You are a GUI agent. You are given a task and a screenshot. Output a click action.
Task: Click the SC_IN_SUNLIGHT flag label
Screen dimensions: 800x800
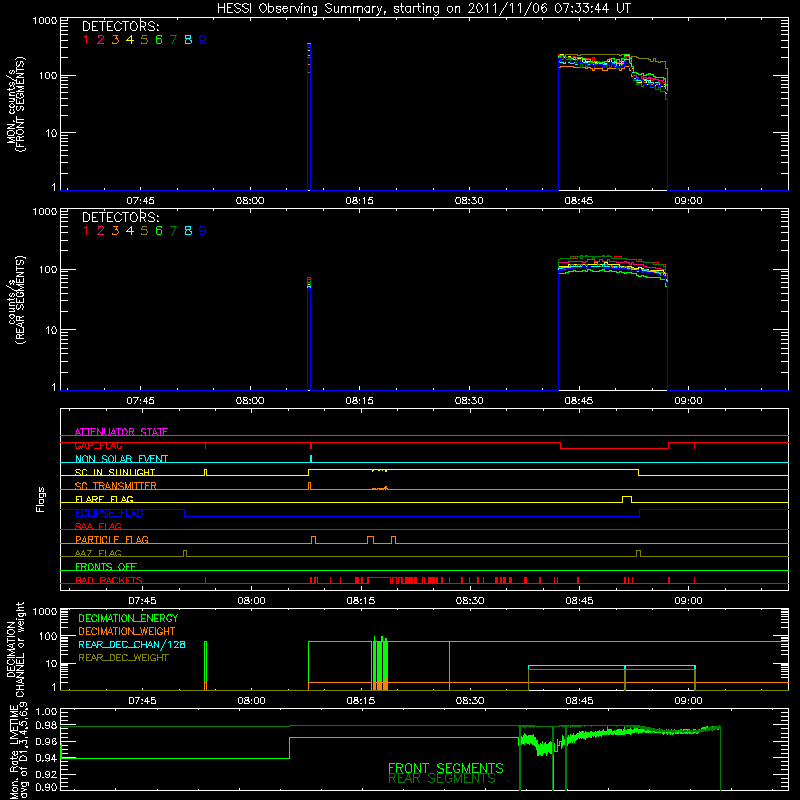115,472
